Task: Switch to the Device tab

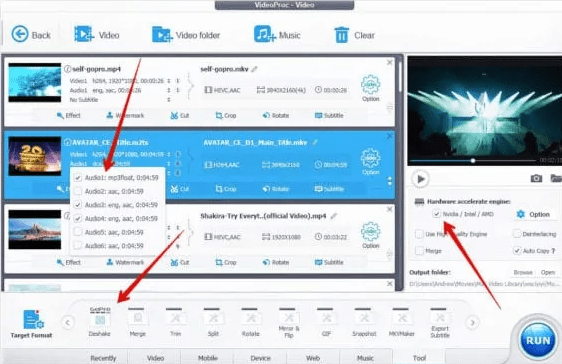Action: click(261, 358)
